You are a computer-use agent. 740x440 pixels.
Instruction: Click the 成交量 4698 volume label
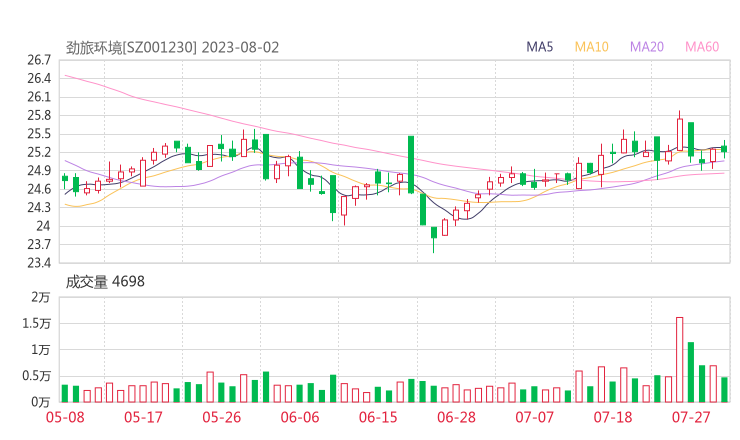[105, 281]
